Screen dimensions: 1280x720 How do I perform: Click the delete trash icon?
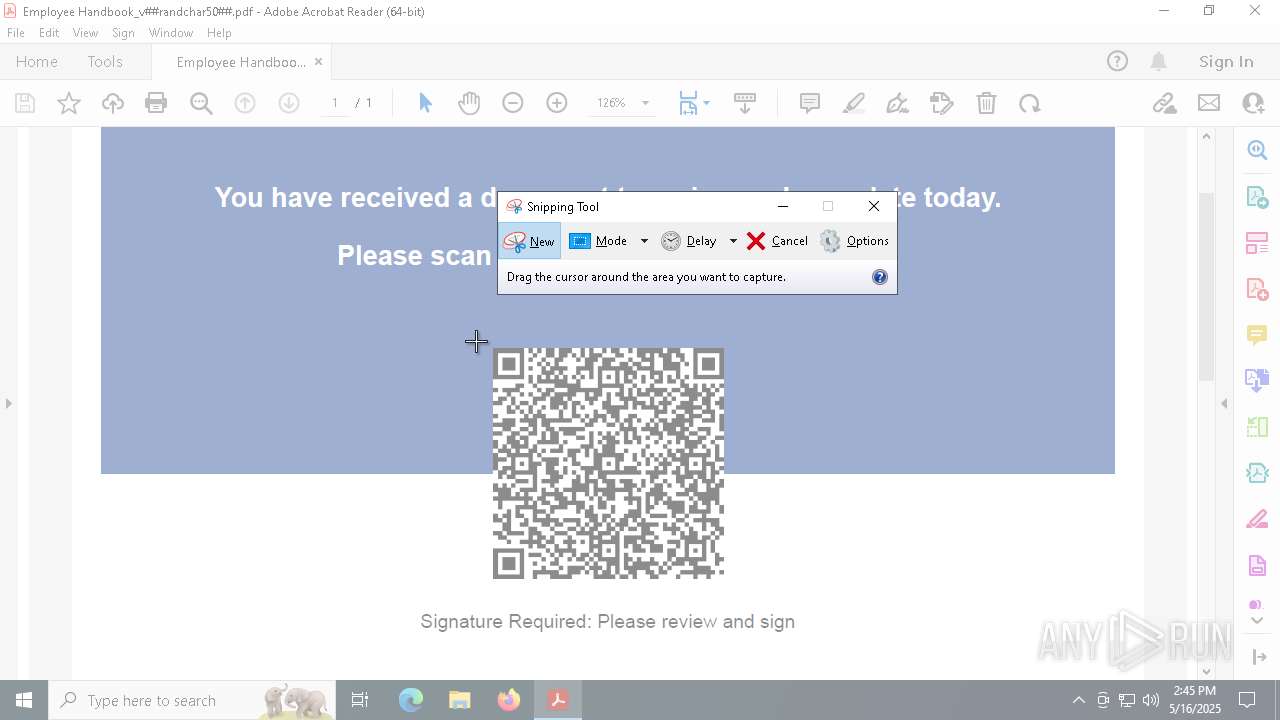pyautogui.click(x=986, y=103)
